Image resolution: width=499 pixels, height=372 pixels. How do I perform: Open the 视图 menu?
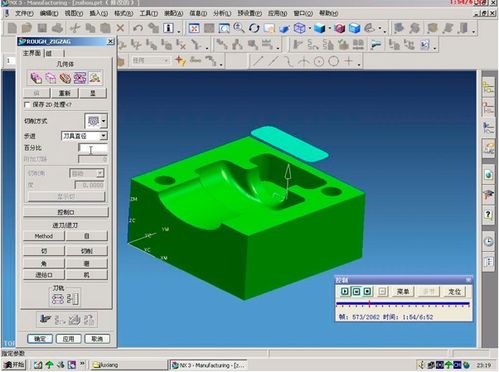coord(74,13)
